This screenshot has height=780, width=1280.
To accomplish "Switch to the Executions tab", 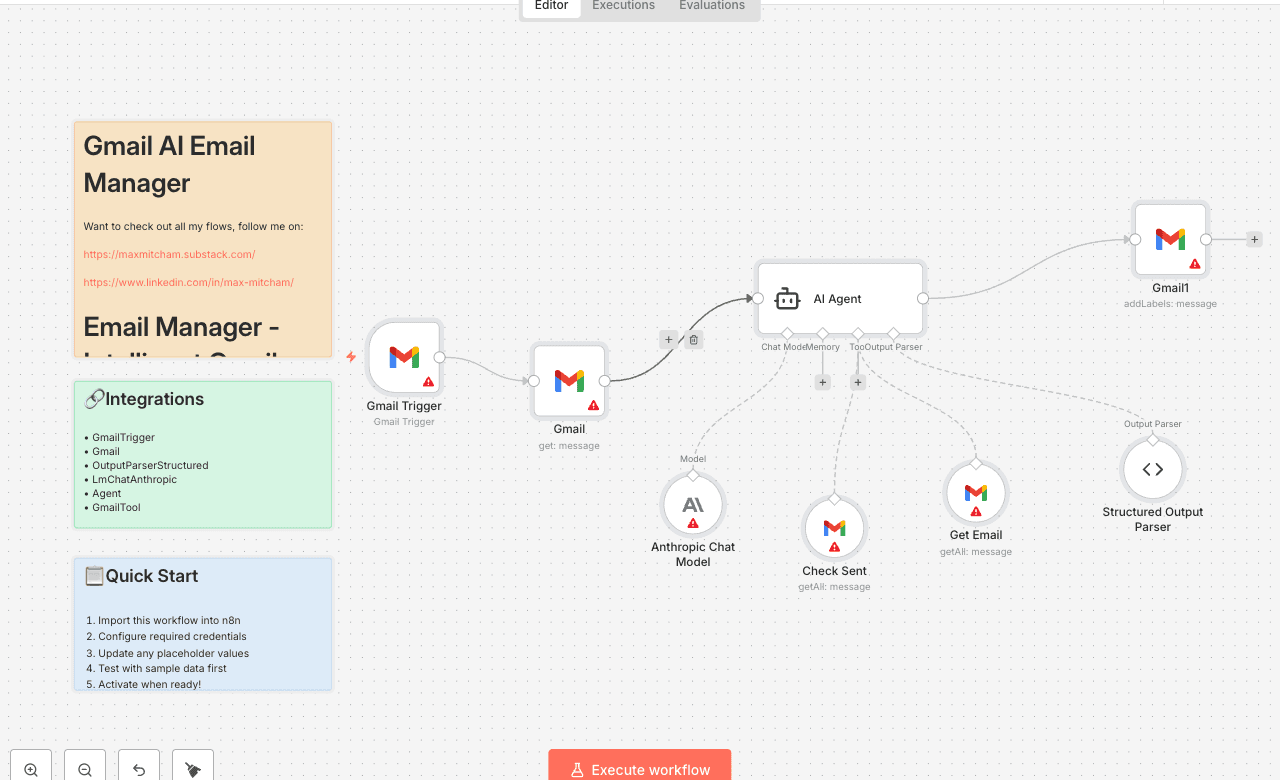I will pos(622,5).
